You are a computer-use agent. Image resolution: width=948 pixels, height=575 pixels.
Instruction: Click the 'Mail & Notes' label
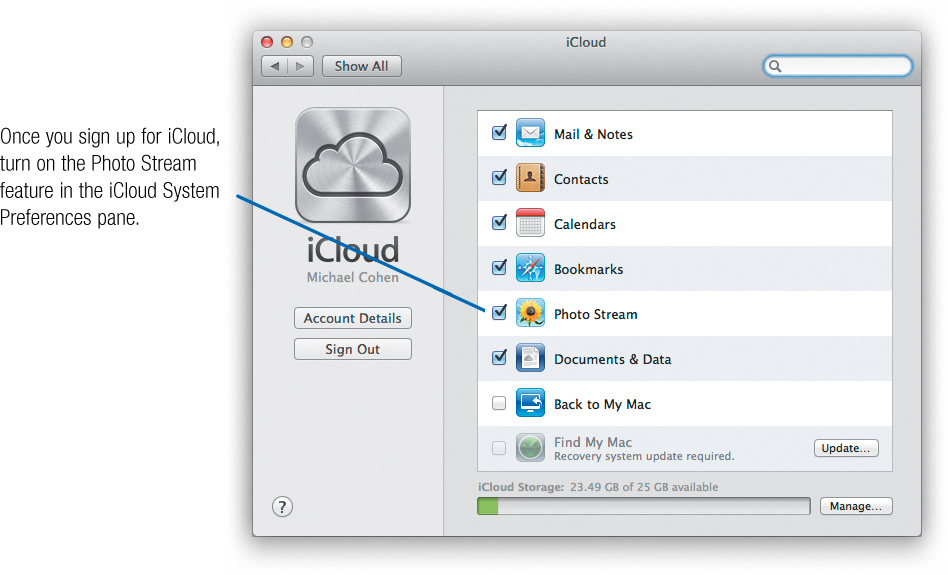(594, 134)
